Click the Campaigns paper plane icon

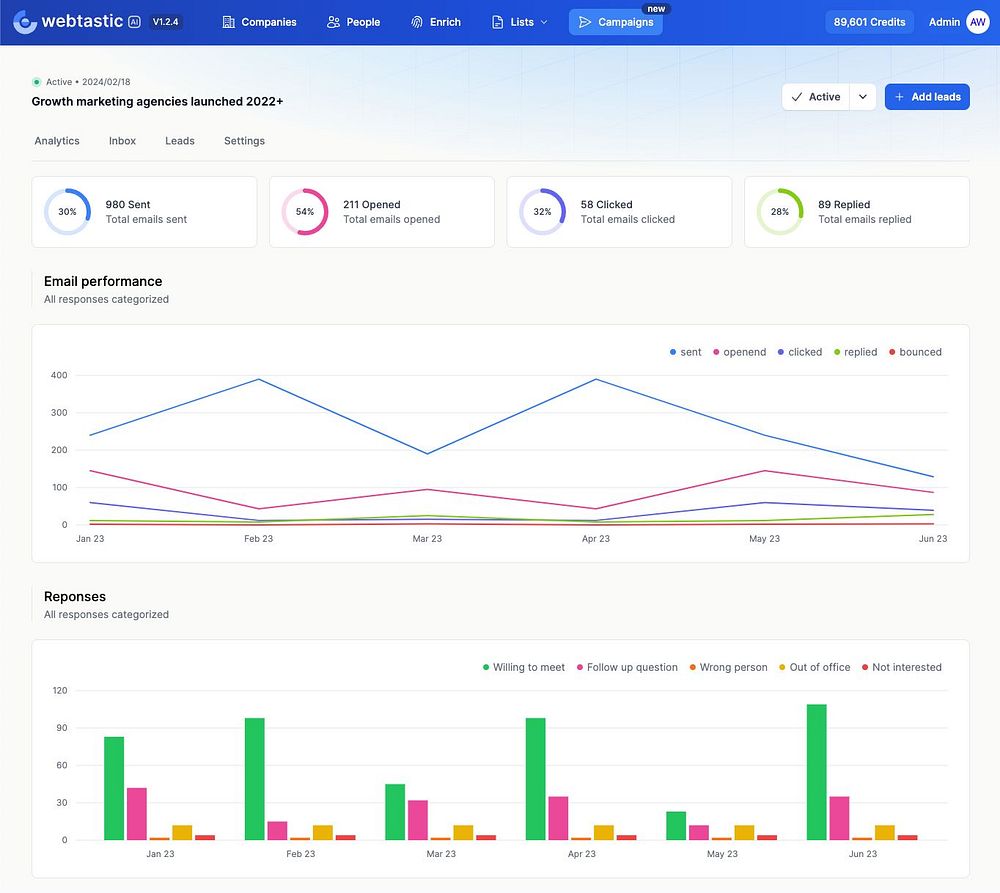tap(586, 22)
